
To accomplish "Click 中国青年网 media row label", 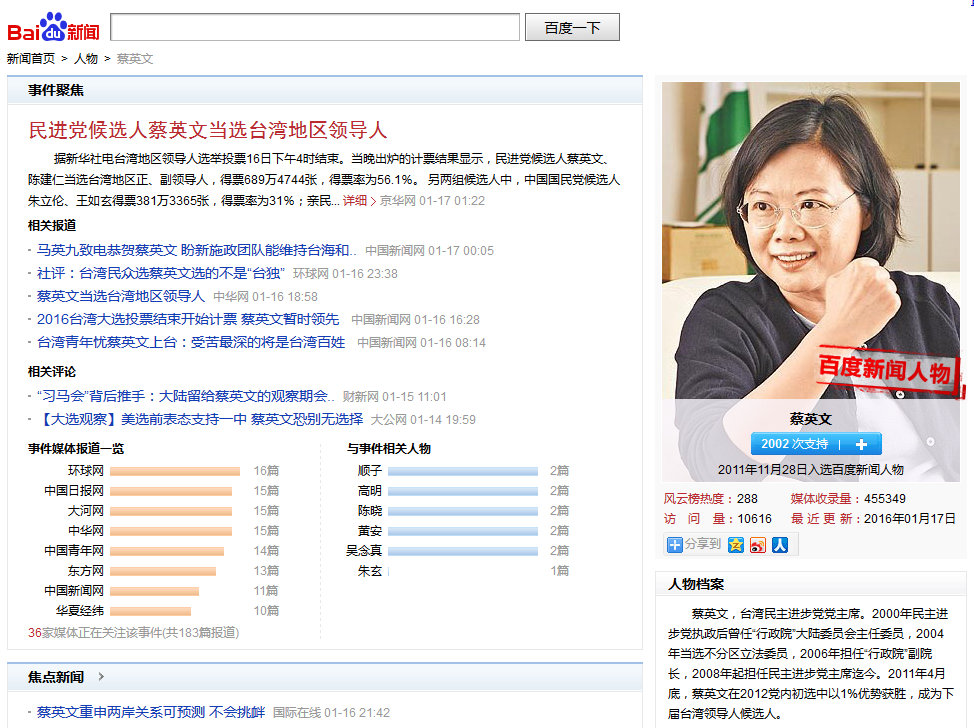I will [x=74, y=550].
